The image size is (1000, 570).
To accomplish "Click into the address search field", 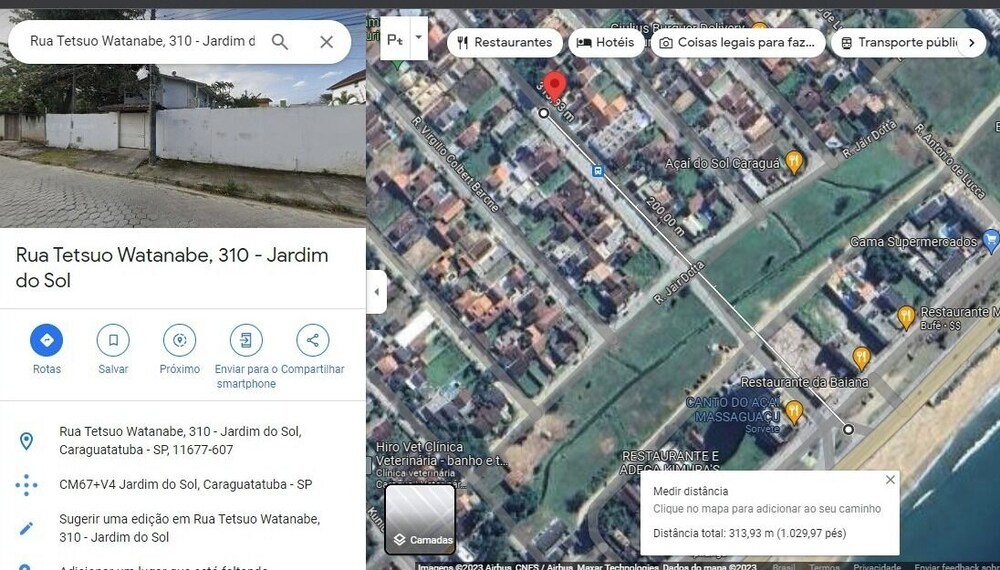I will pos(142,41).
